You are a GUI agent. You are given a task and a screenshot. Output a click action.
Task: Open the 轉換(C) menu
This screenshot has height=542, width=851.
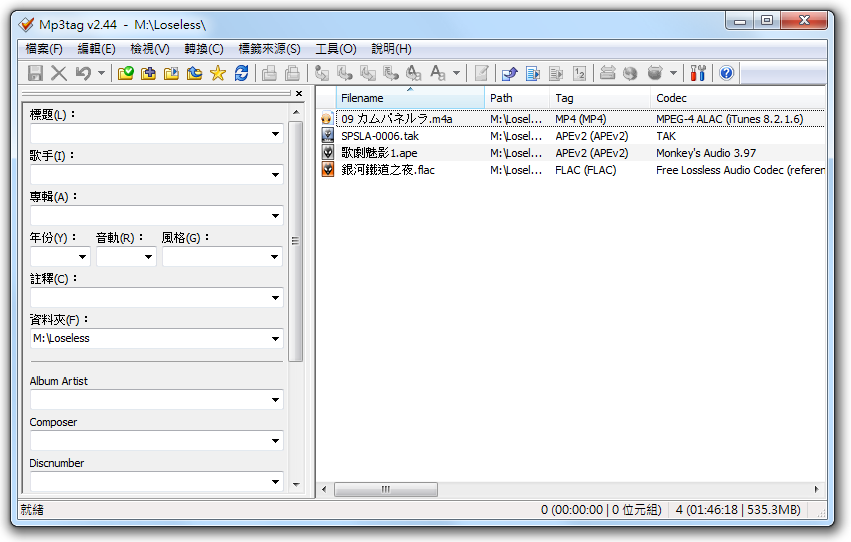pyautogui.click(x=204, y=49)
